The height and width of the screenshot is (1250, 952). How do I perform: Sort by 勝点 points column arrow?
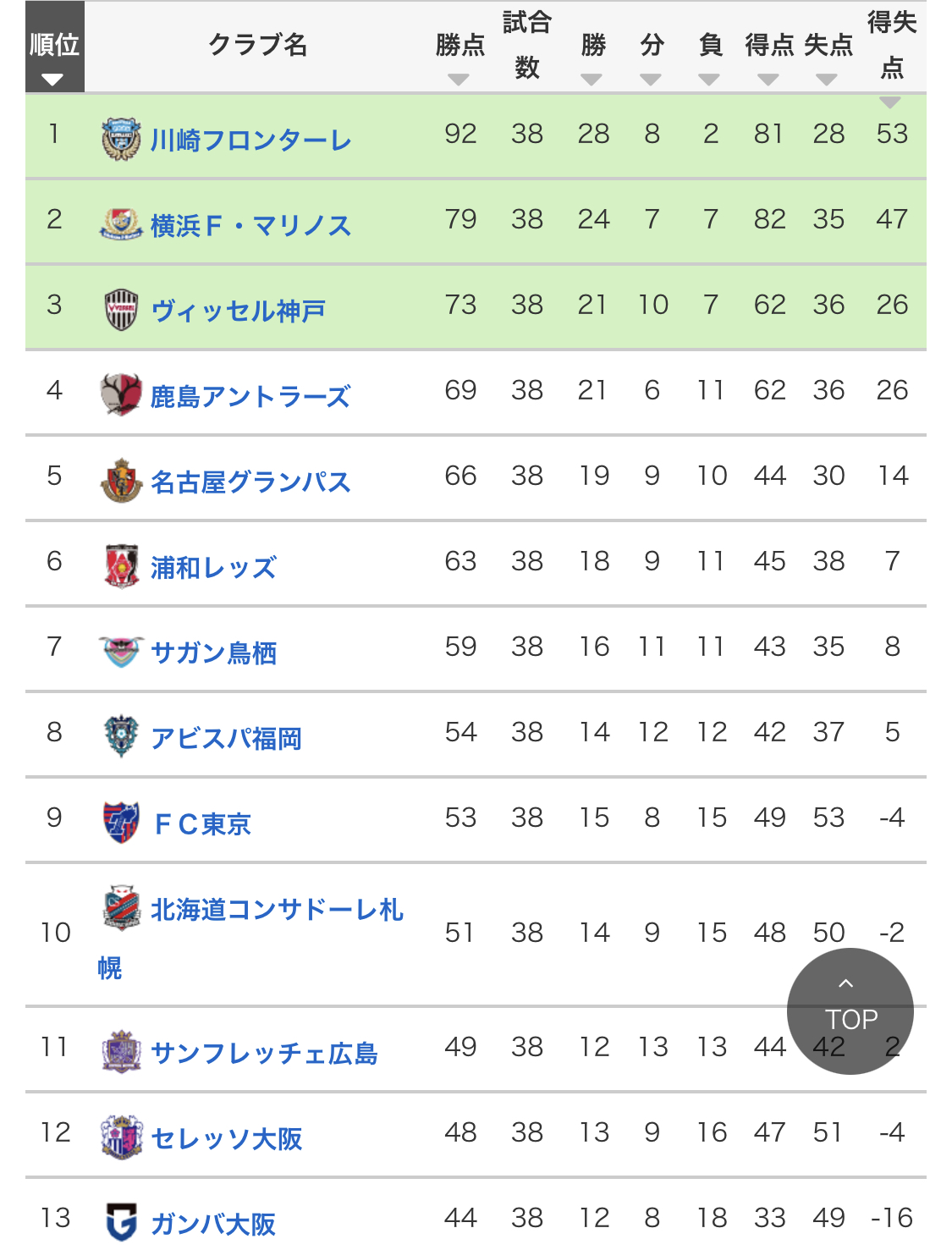(x=458, y=80)
